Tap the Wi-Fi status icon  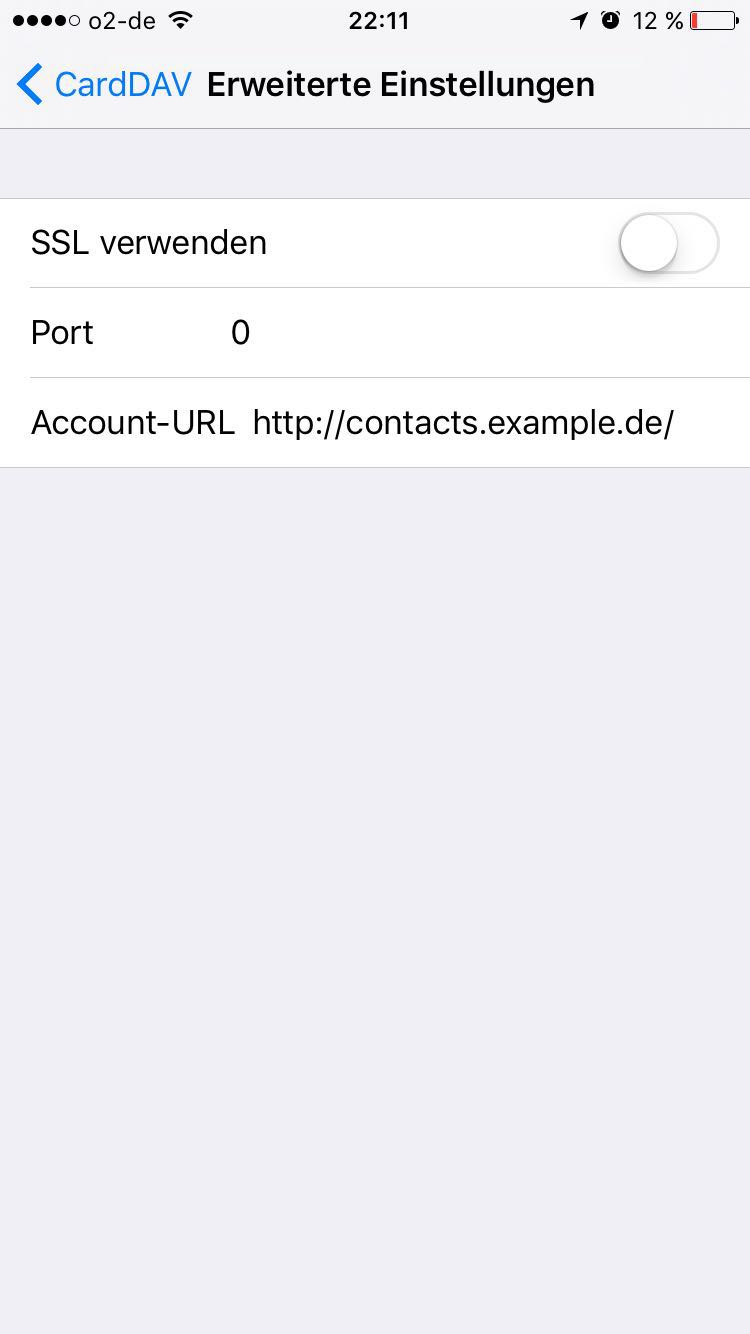(x=180, y=20)
